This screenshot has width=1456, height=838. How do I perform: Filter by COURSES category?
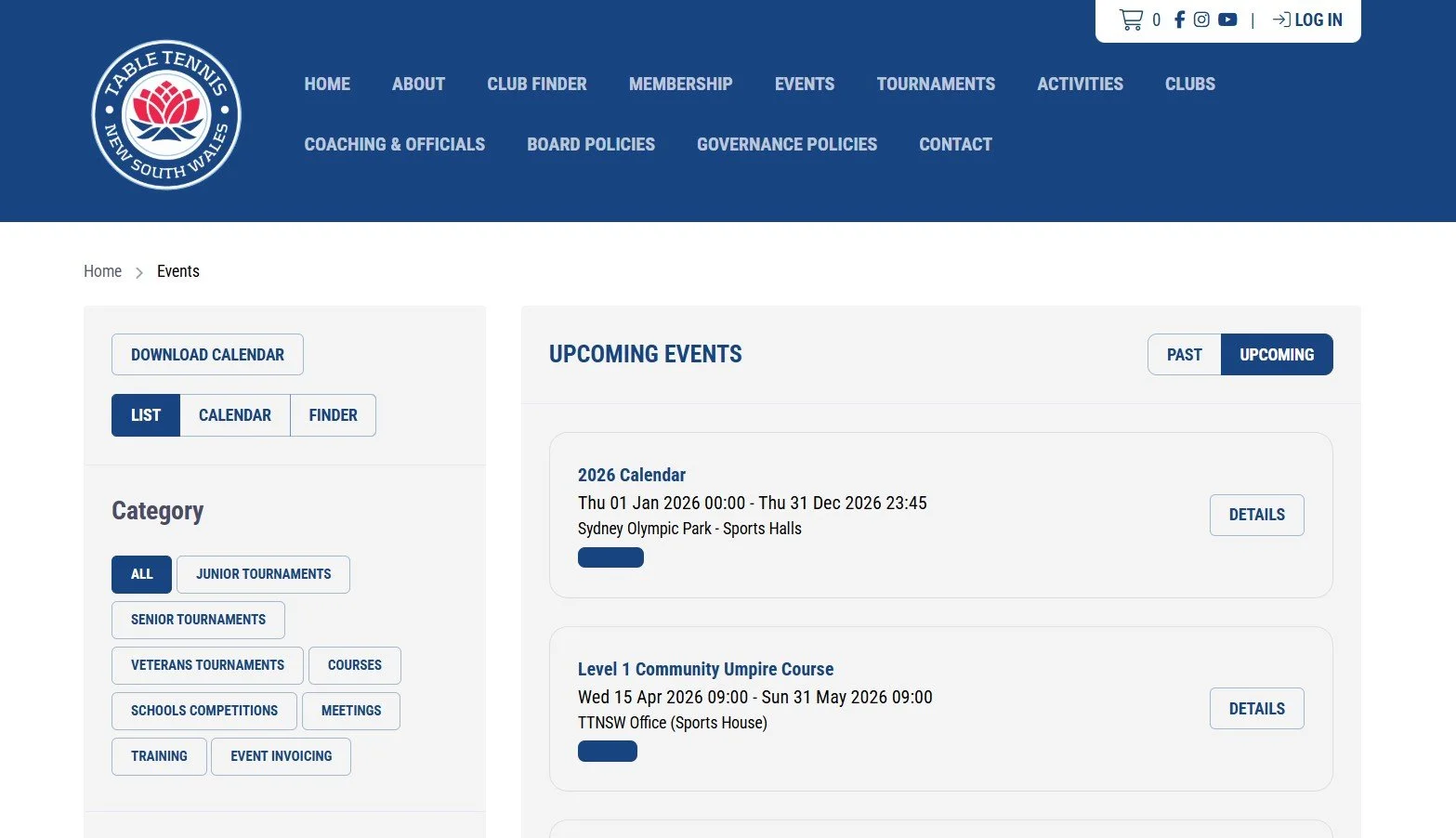click(355, 665)
